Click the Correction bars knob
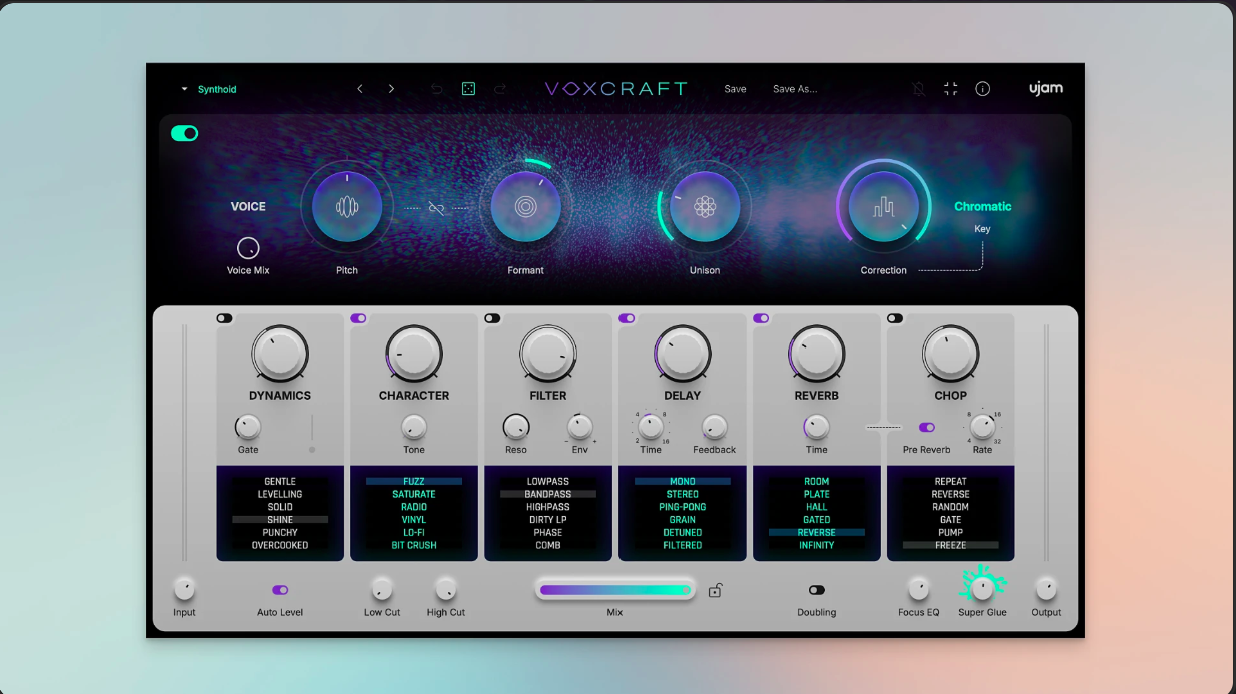The height and width of the screenshot is (694, 1236). coord(884,207)
